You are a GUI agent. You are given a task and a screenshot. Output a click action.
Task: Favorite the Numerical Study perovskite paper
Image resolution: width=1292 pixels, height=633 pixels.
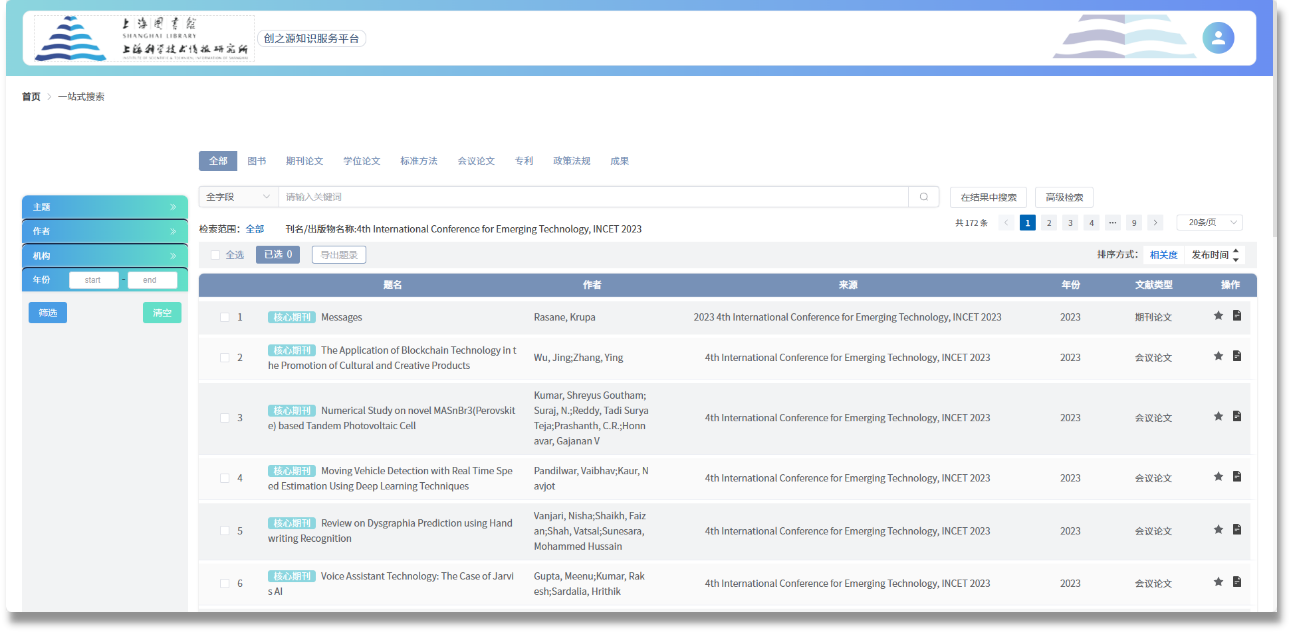pyautogui.click(x=1218, y=417)
